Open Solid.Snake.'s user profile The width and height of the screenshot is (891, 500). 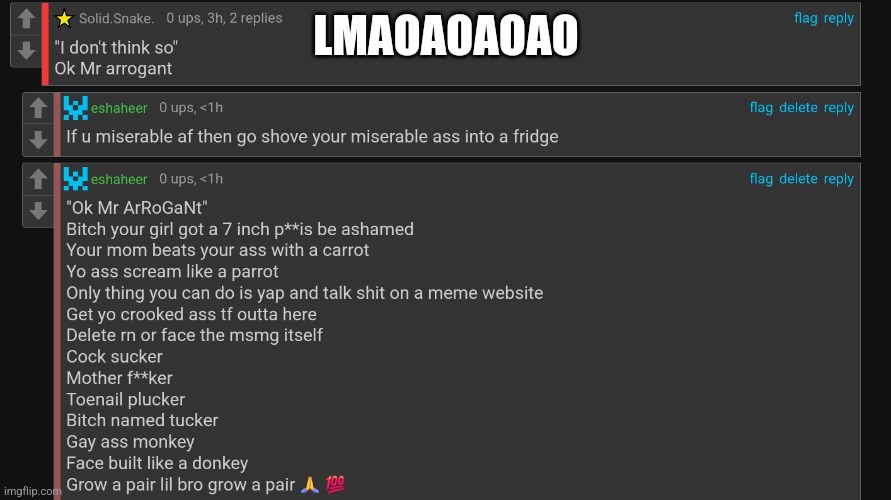(x=116, y=19)
